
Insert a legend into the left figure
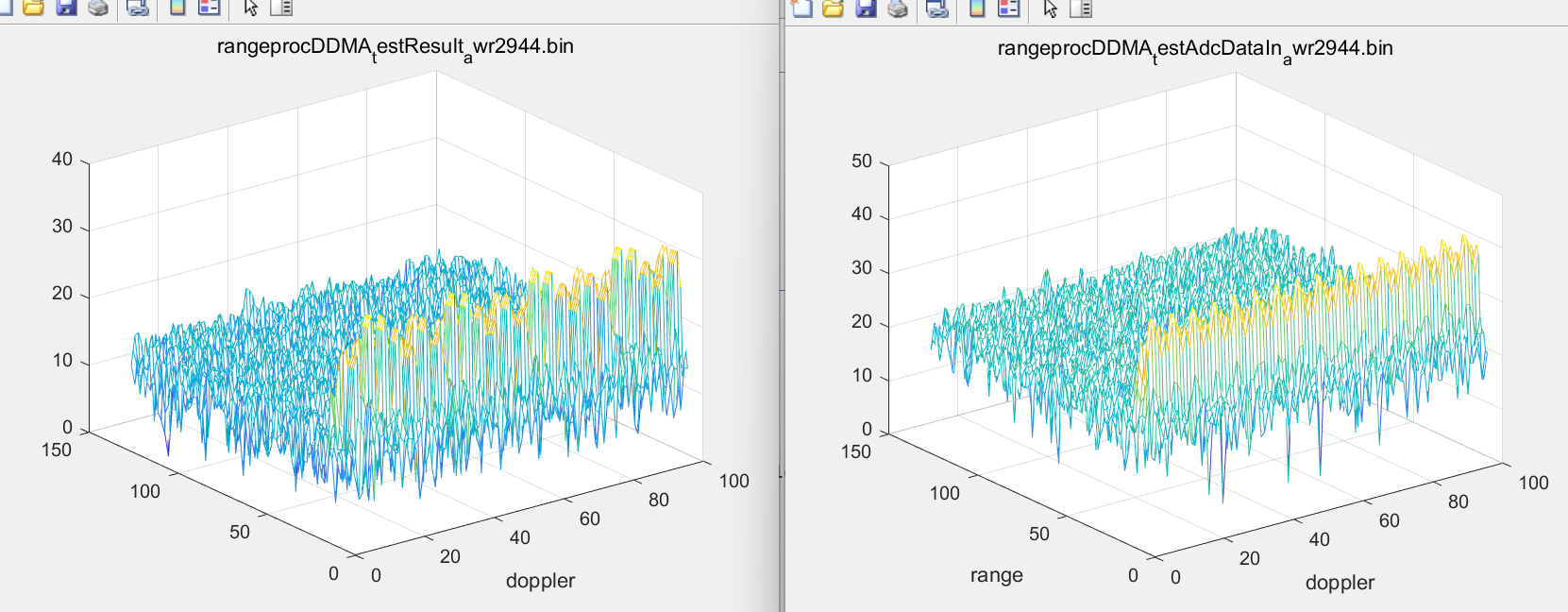click(x=210, y=8)
